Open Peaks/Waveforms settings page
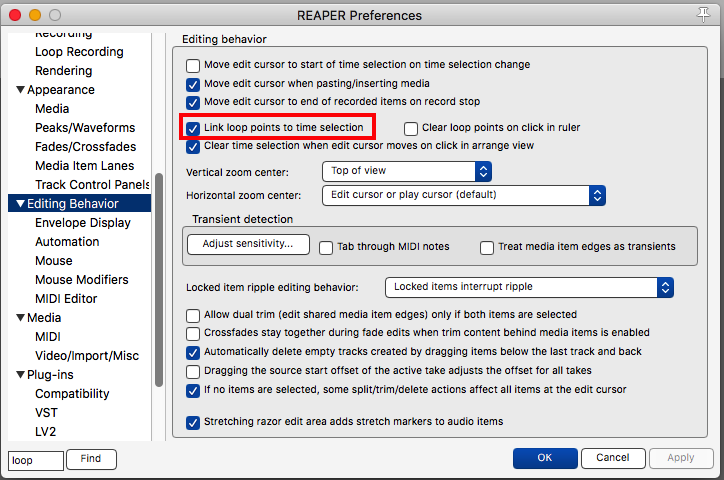This screenshot has width=724, height=480. 85,127
